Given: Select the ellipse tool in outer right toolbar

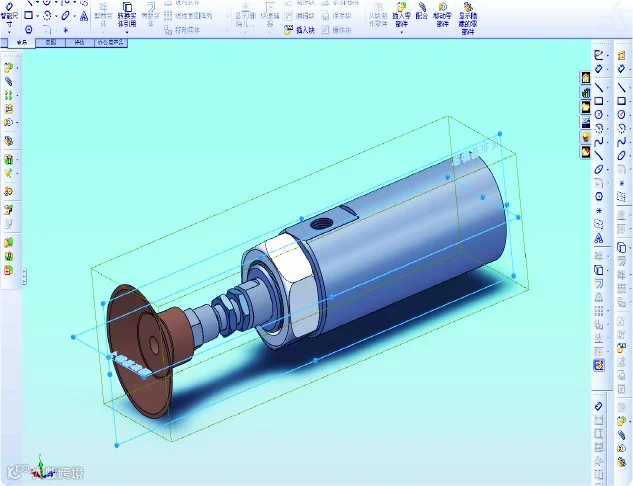Looking at the screenshot, I should 622,155.
